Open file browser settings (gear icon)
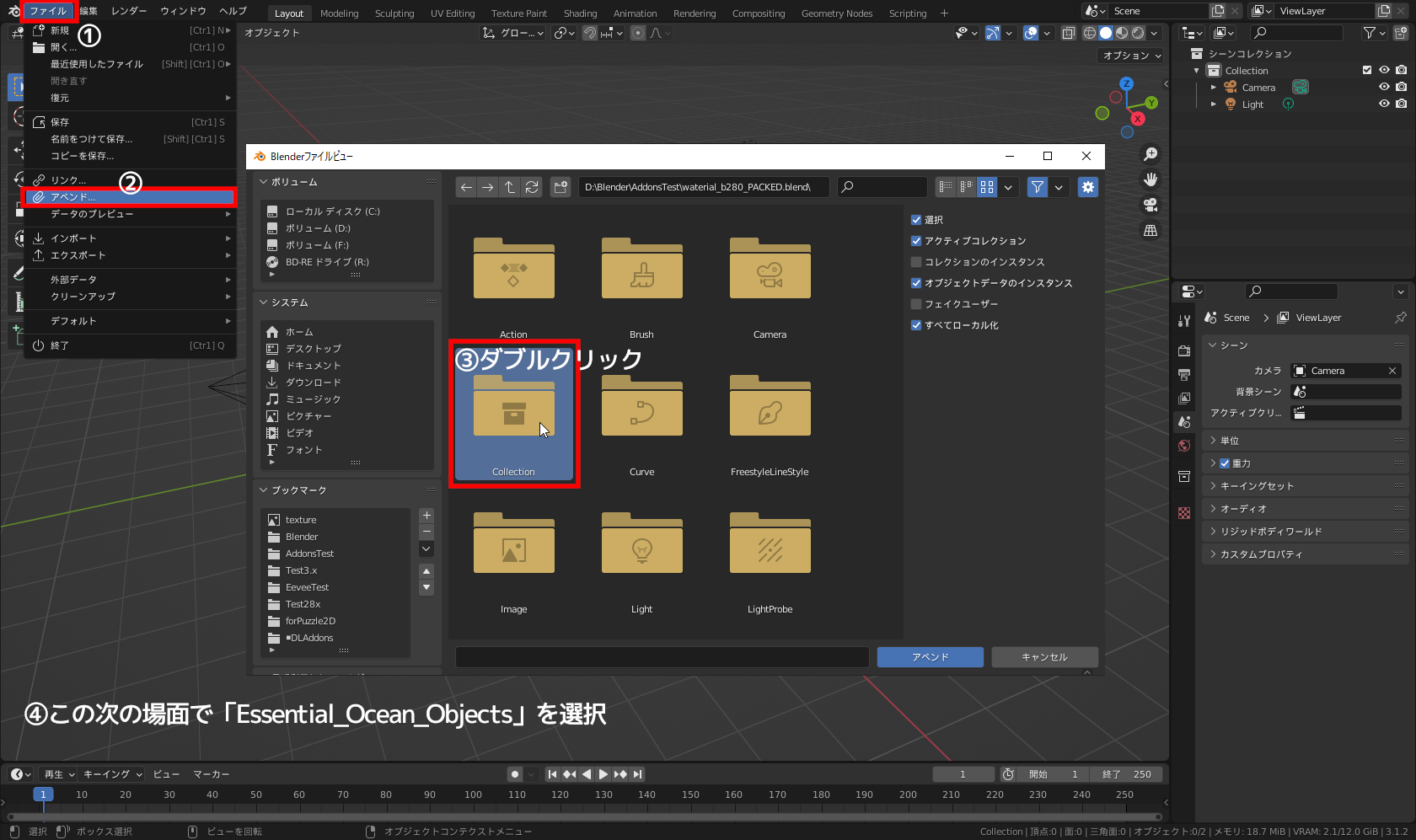Screen dimensions: 1416x840 1088,187
